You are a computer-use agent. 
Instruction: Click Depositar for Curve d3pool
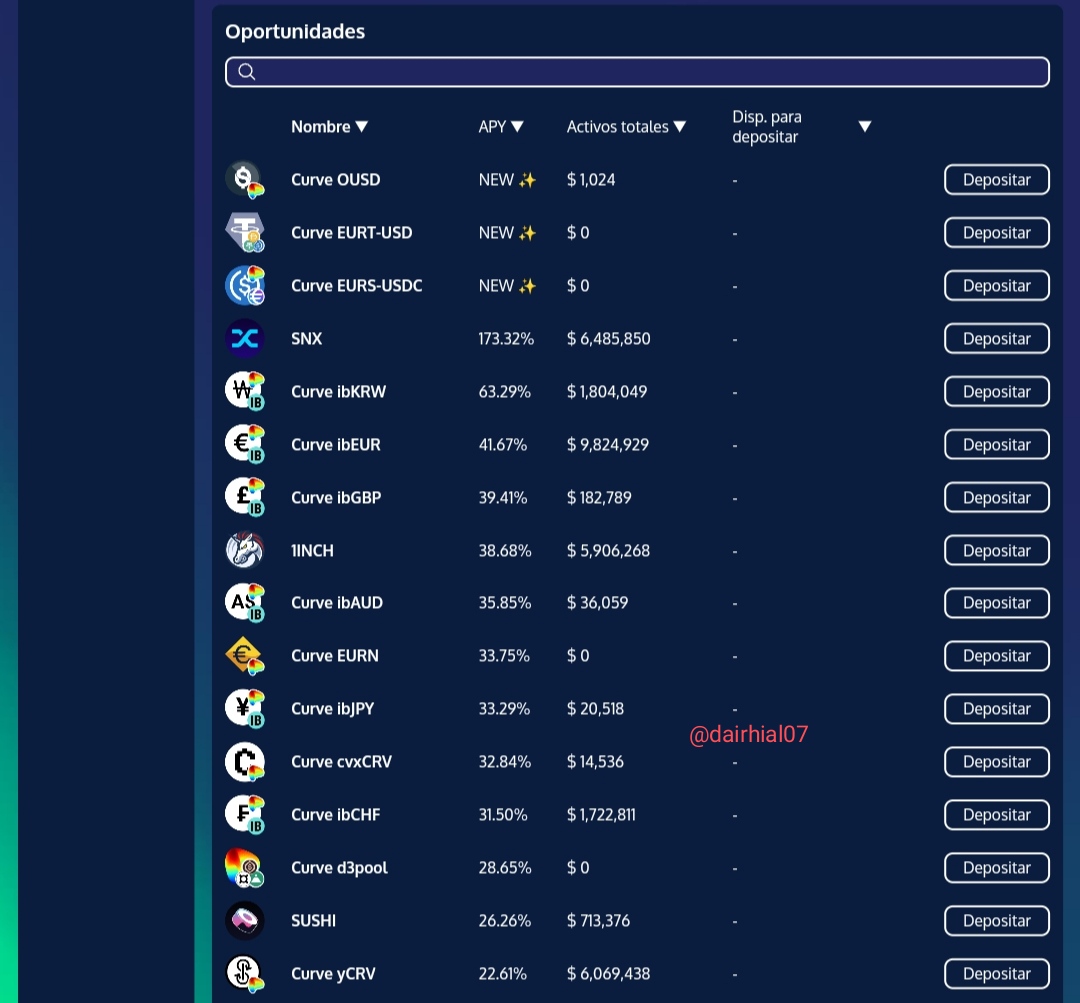(x=997, y=868)
